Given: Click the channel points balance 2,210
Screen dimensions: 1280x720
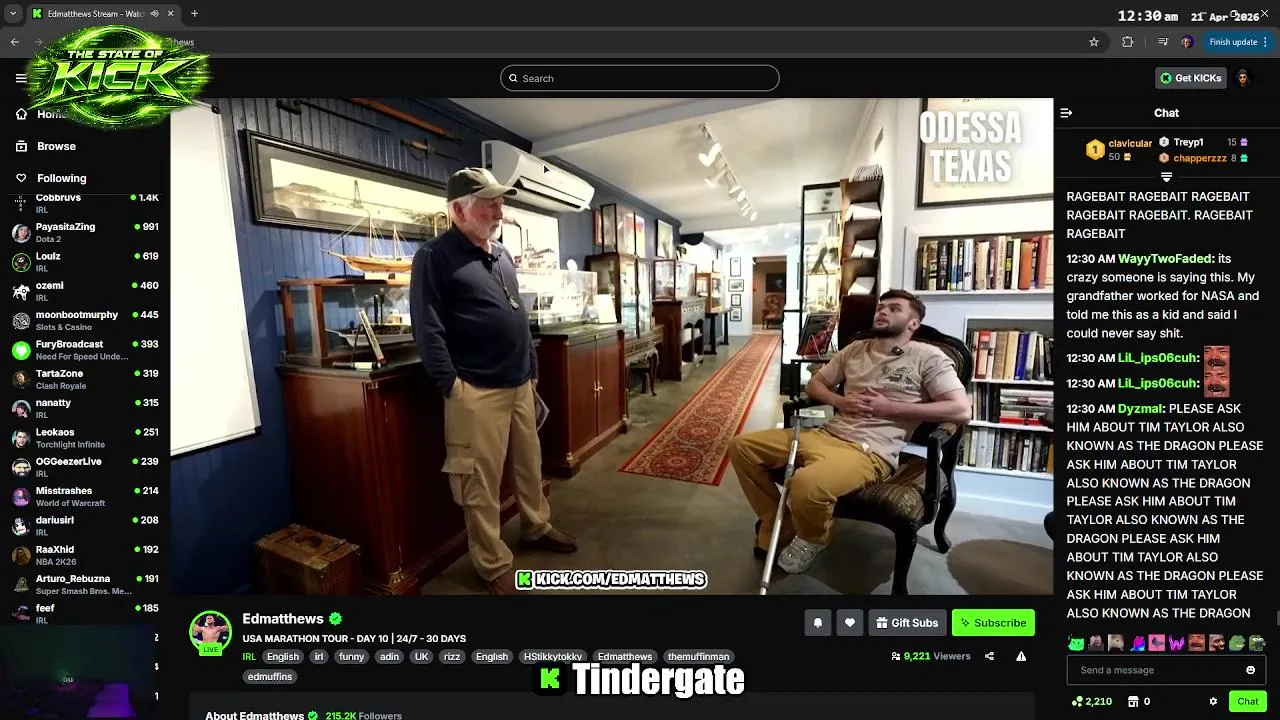Looking at the screenshot, I should 1091,702.
